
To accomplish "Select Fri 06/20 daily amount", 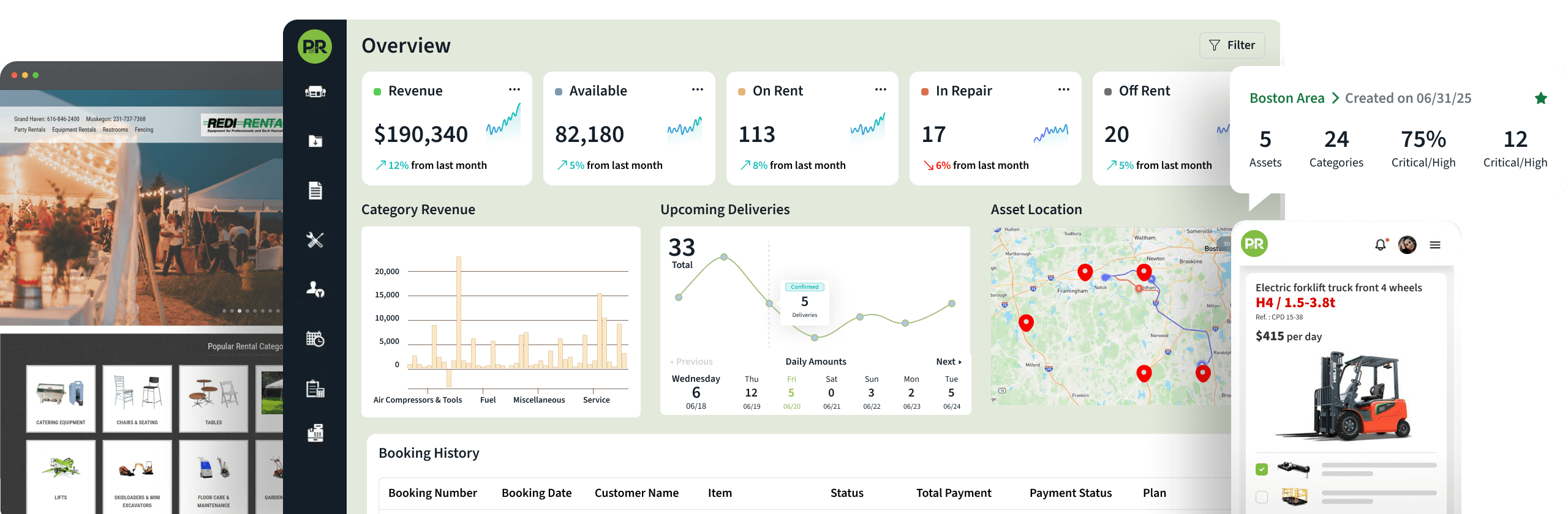I will point(791,393).
